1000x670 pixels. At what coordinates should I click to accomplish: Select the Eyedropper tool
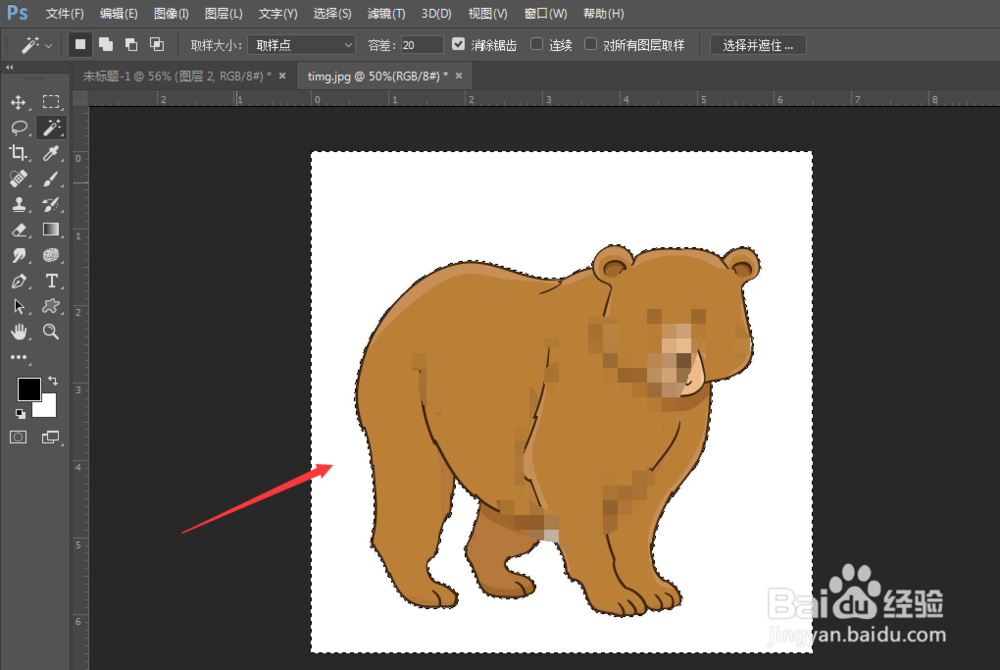click(x=51, y=153)
